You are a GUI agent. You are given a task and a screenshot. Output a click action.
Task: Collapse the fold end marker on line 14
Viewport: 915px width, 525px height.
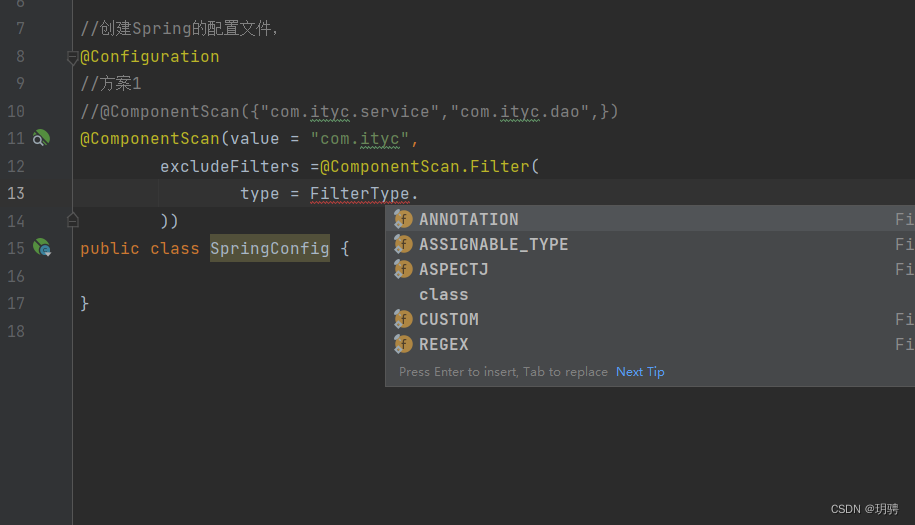72,220
